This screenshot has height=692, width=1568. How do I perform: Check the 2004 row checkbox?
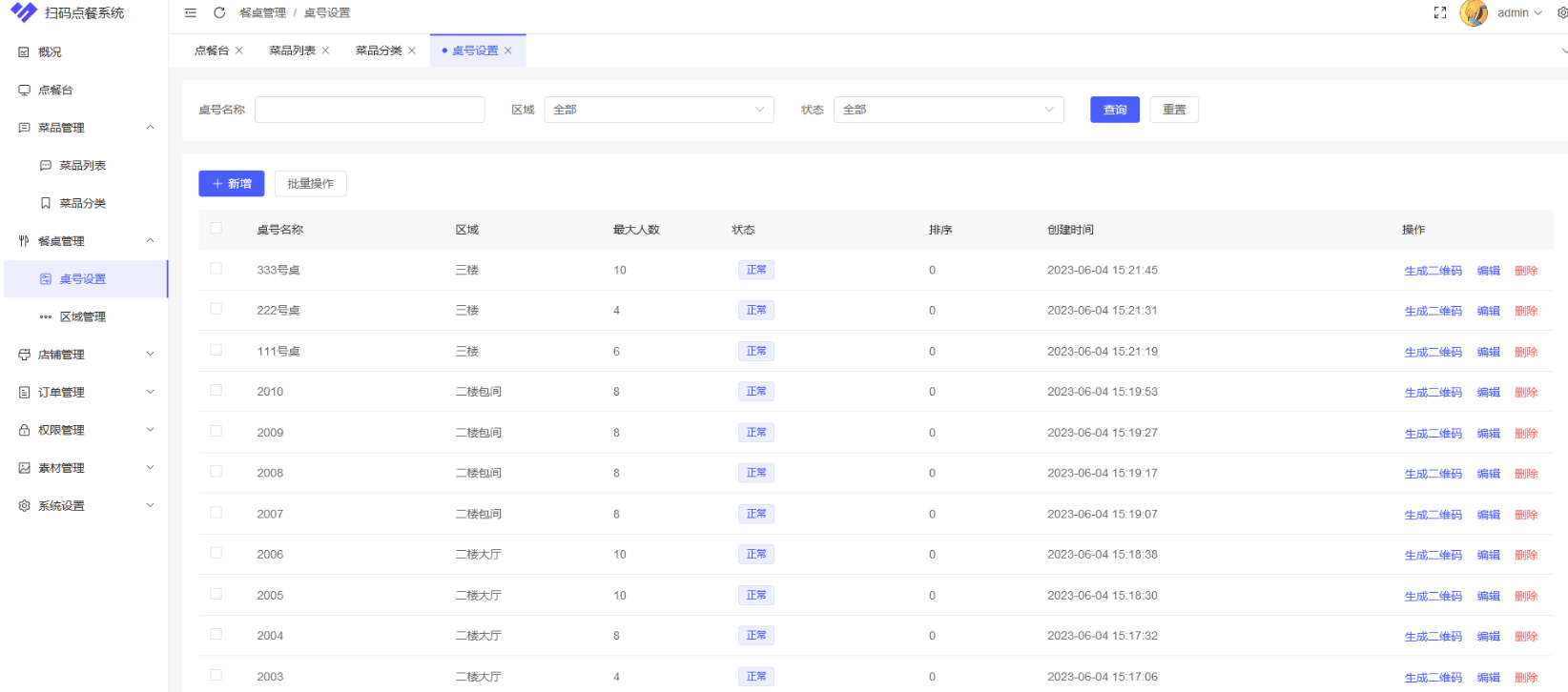tap(217, 634)
